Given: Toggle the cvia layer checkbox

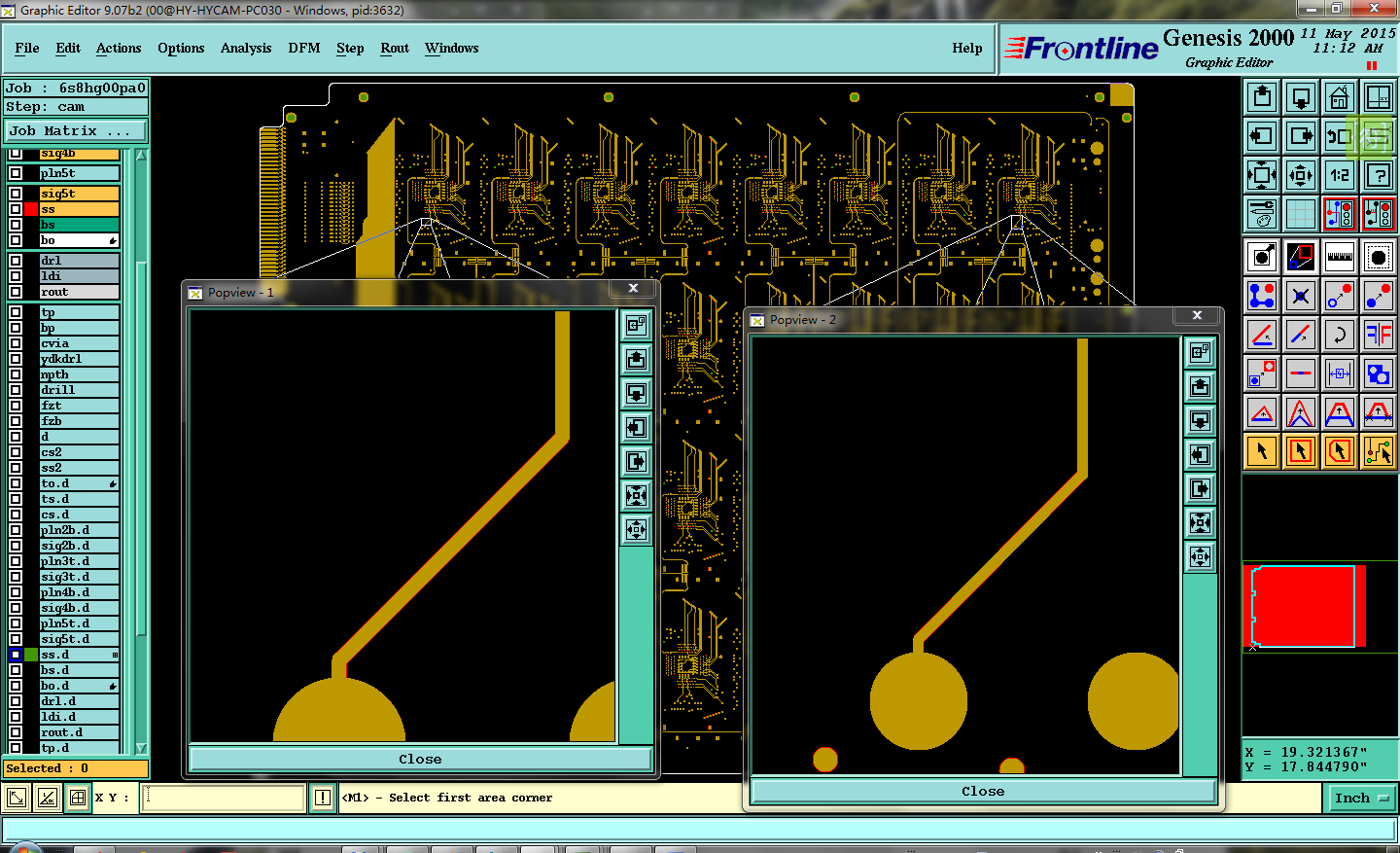Looking at the screenshot, I should (x=16, y=343).
